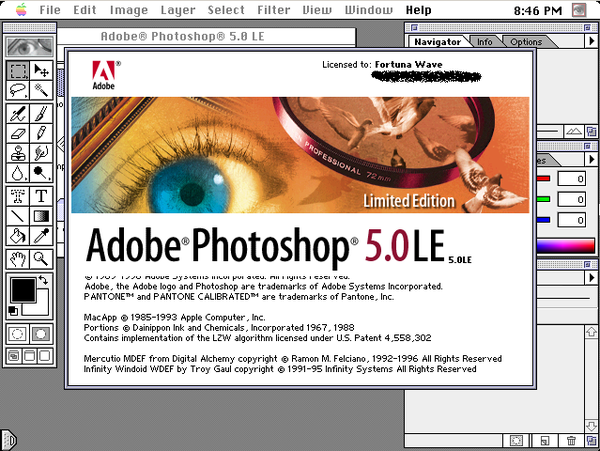600x451 pixels.
Task: Open the Color palette menu arrow
Action: (x=591, y=158)
